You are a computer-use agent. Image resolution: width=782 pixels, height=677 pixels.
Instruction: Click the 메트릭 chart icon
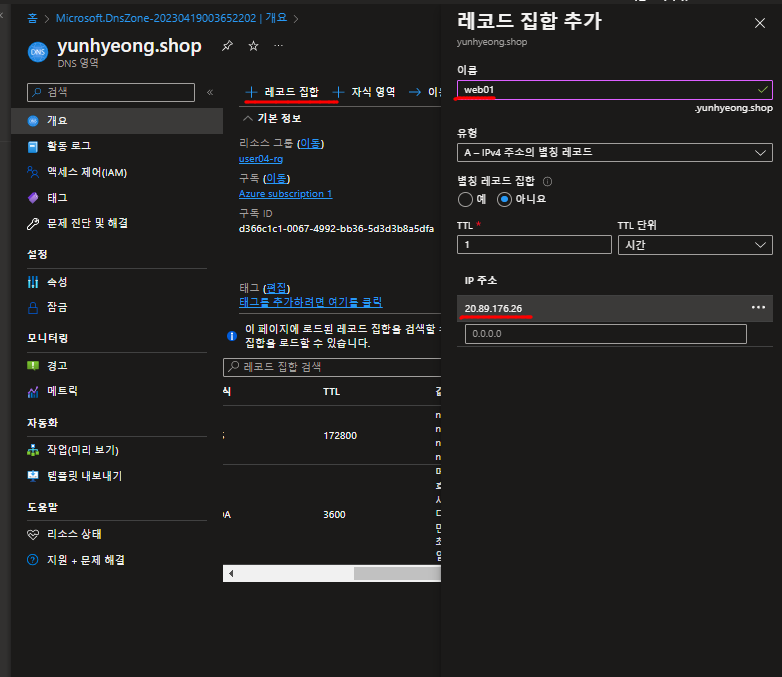point(33,392)
